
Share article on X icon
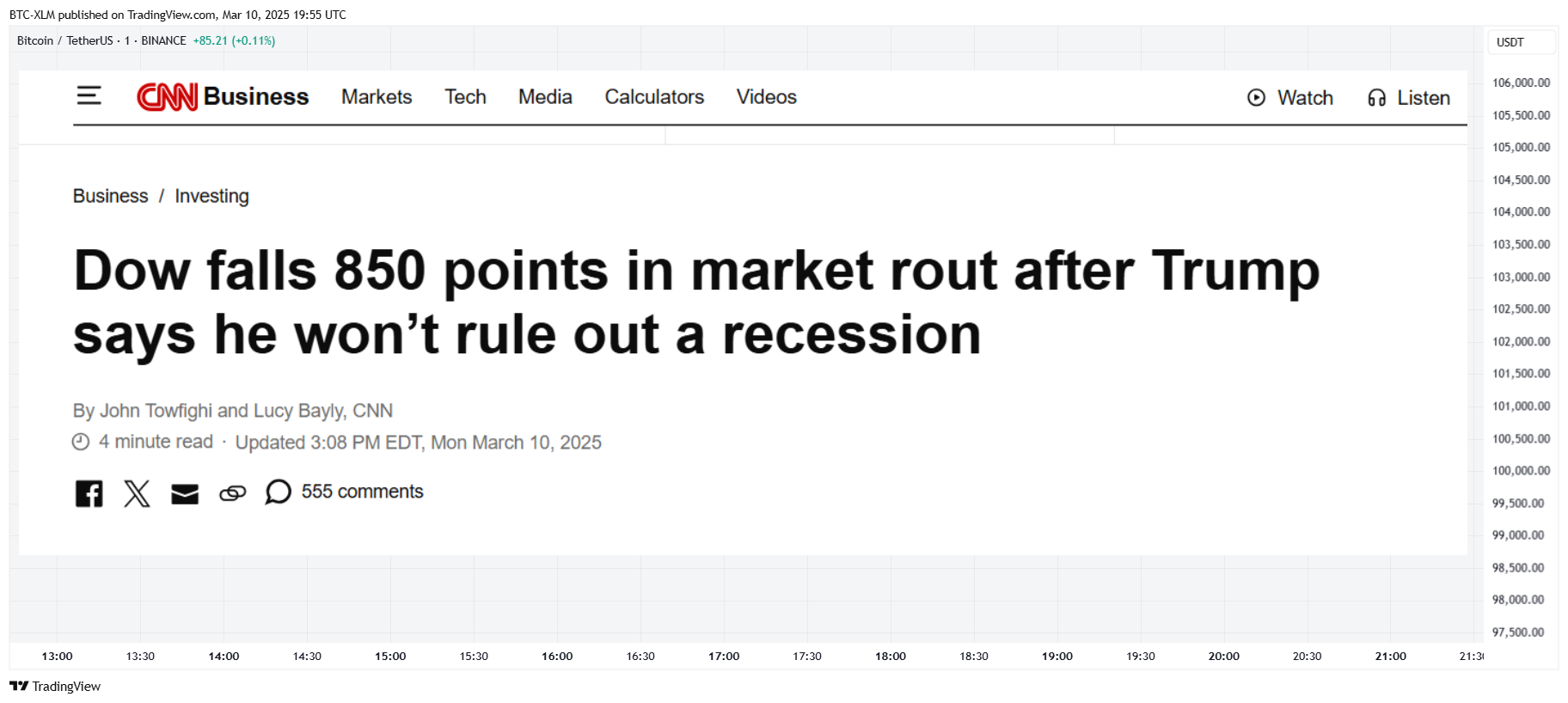(137, 493)
